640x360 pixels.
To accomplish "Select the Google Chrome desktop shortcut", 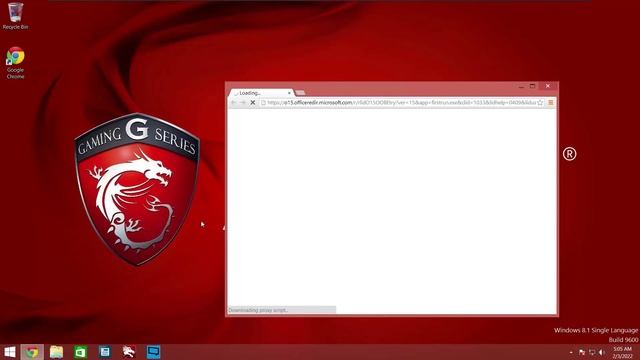I will pos(16,63).
